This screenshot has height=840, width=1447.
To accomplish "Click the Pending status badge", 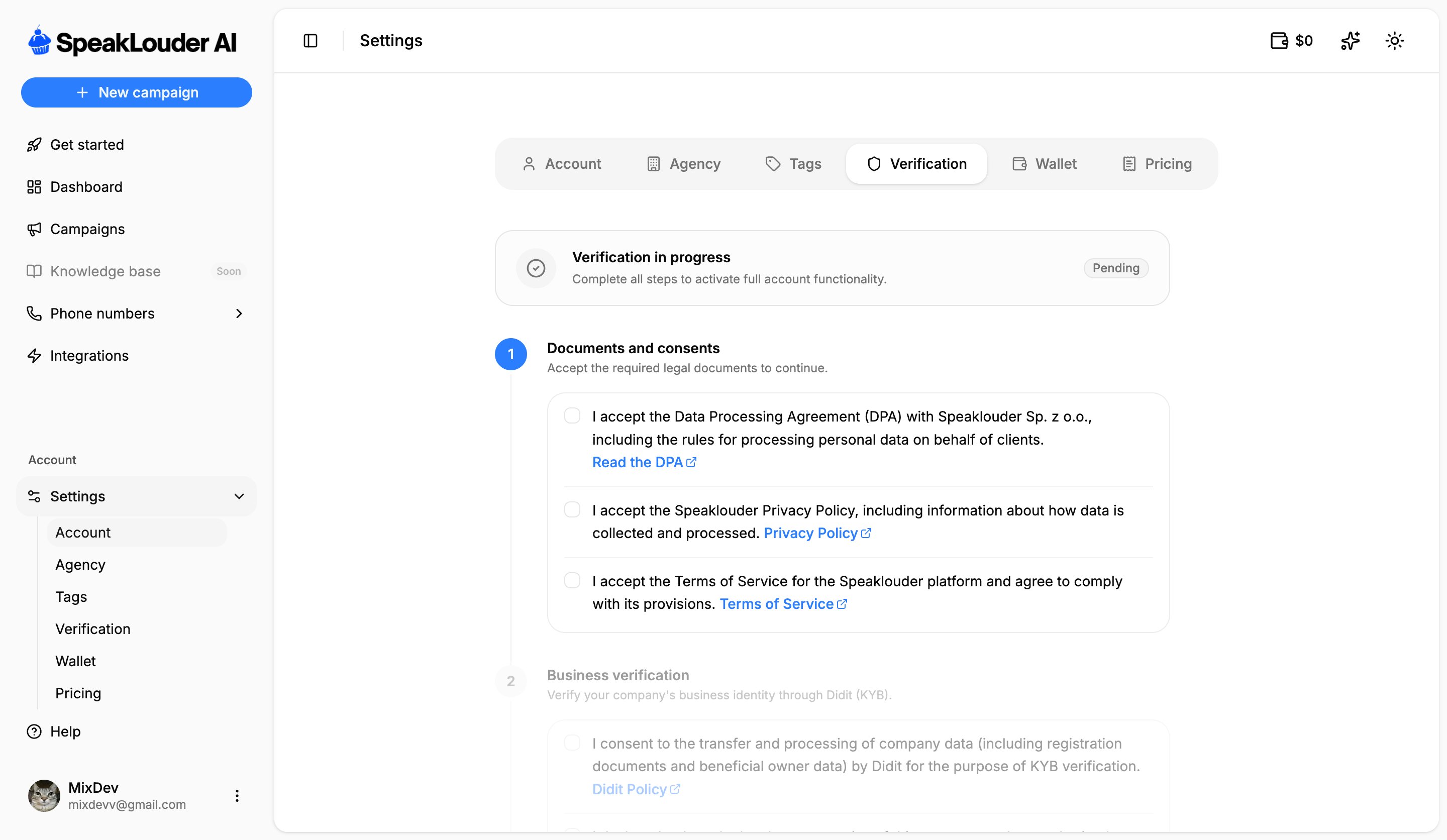I will (1116, 268).
